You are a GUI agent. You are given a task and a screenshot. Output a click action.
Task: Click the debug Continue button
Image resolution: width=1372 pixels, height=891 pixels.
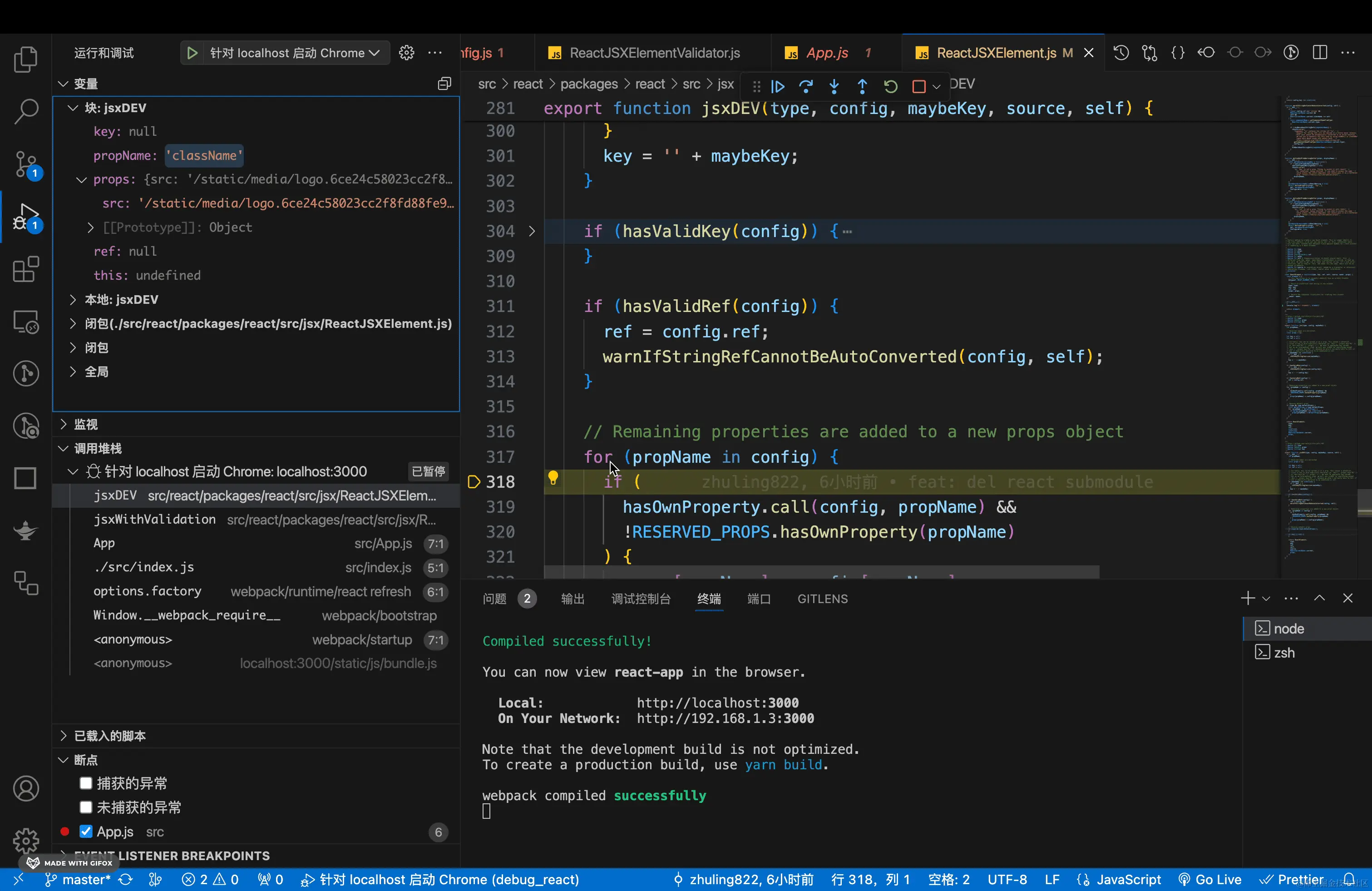click(x=778, y=86)
